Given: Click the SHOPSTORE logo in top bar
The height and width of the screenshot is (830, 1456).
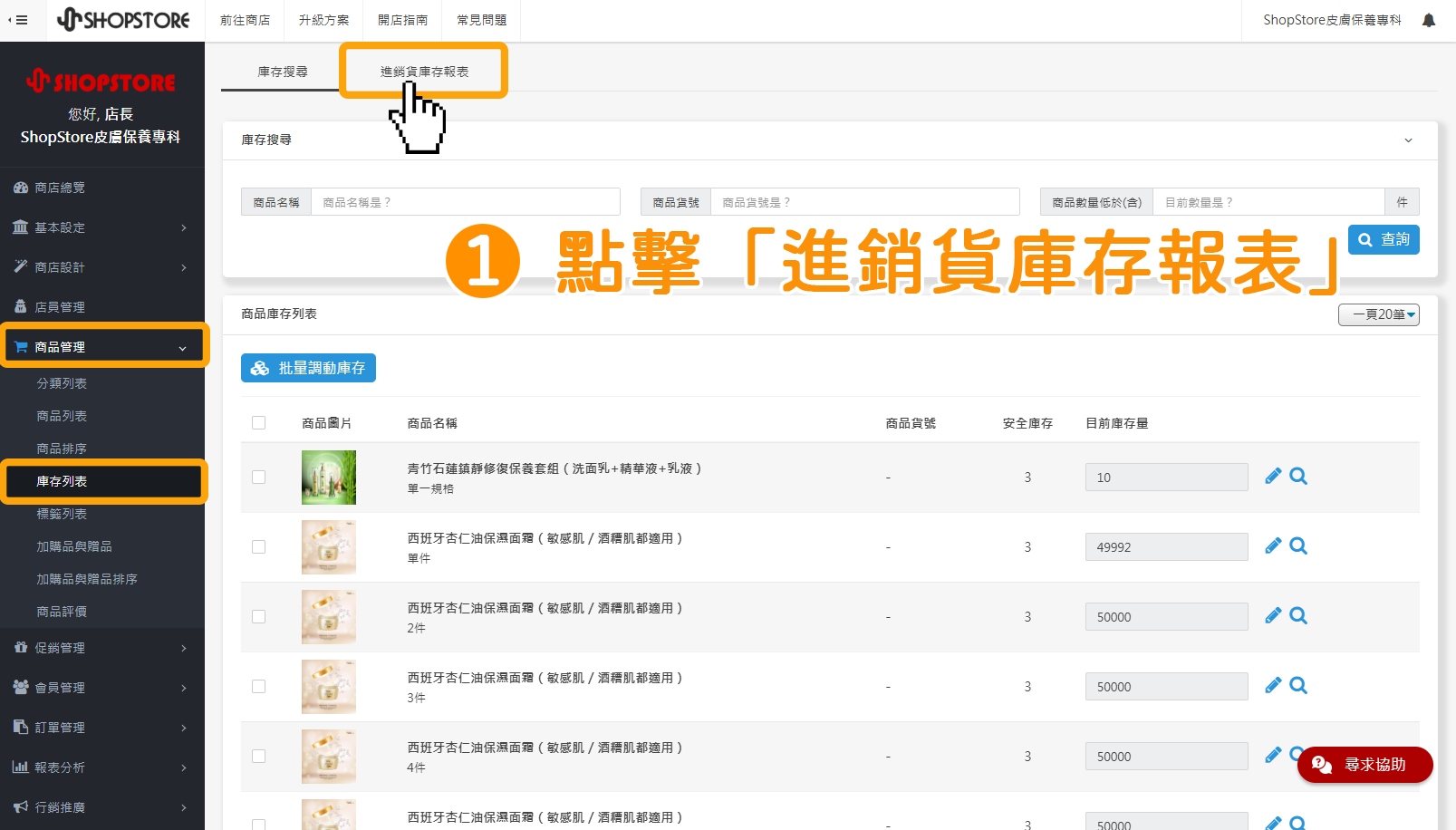Looking at the screenshot, I should click(123, 19).
